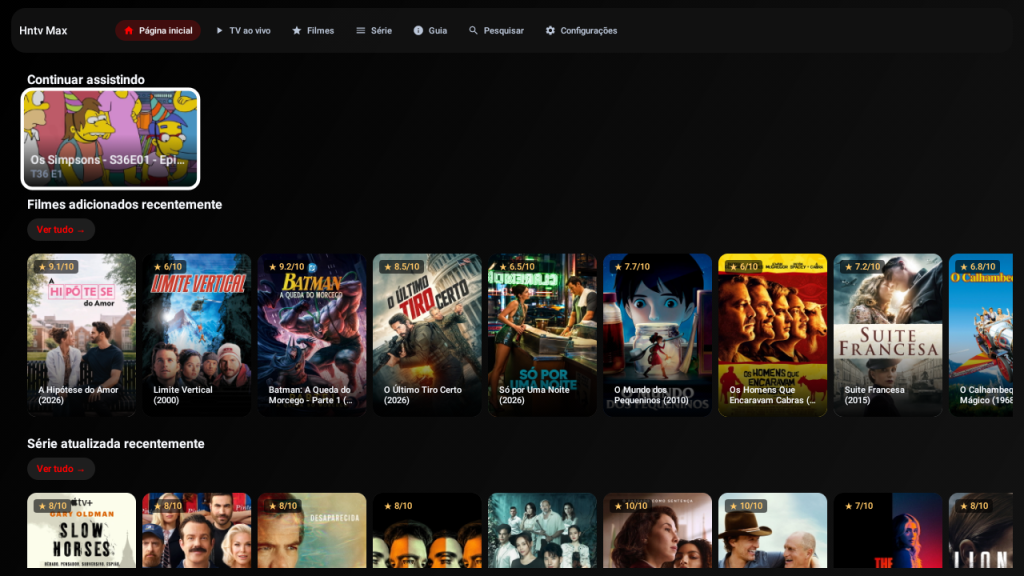Open A Hipótese do Amor movie card
This screenshot has width=1024, height=576.
pos(82,335)
